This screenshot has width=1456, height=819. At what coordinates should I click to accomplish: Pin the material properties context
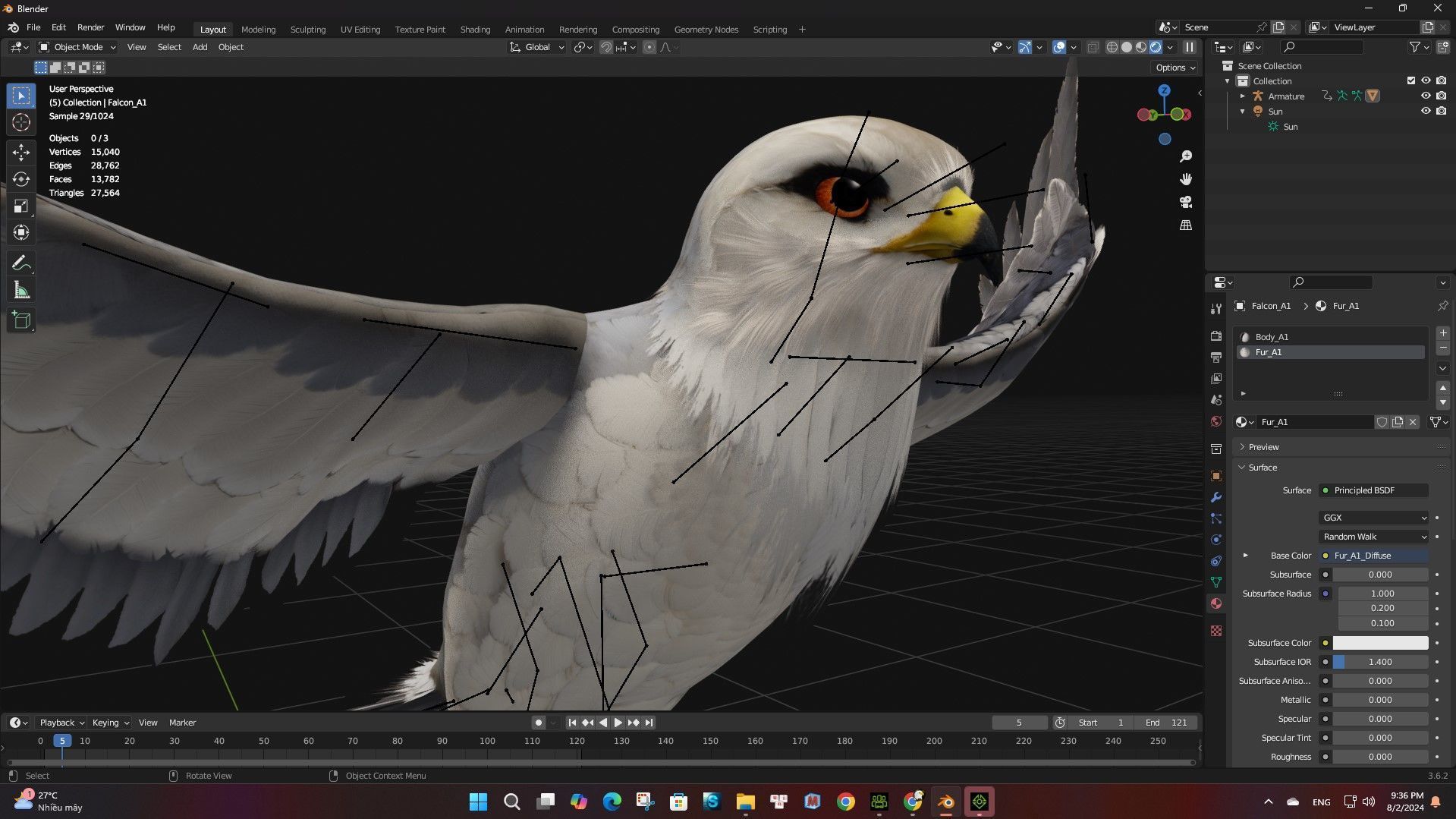point(1442,306)
